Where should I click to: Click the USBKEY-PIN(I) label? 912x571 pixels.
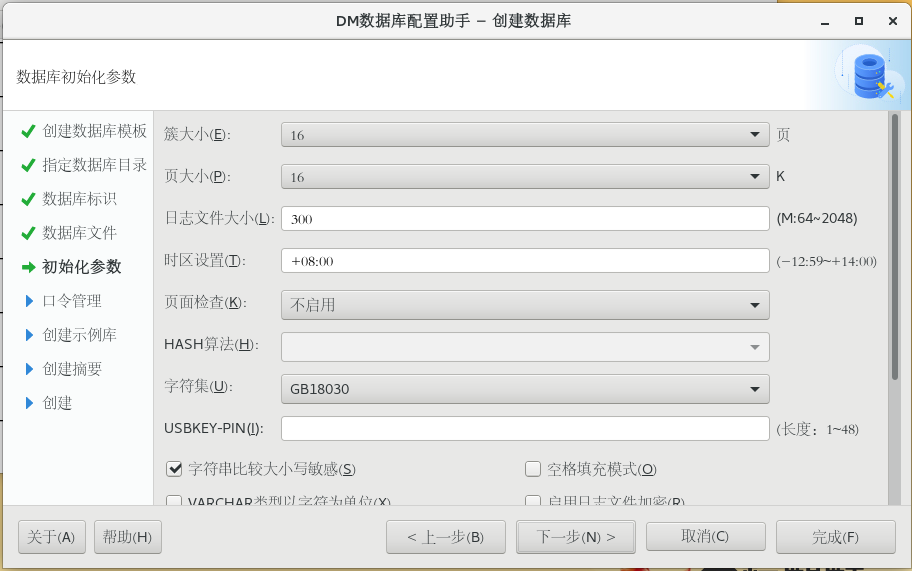pos(214,429)
